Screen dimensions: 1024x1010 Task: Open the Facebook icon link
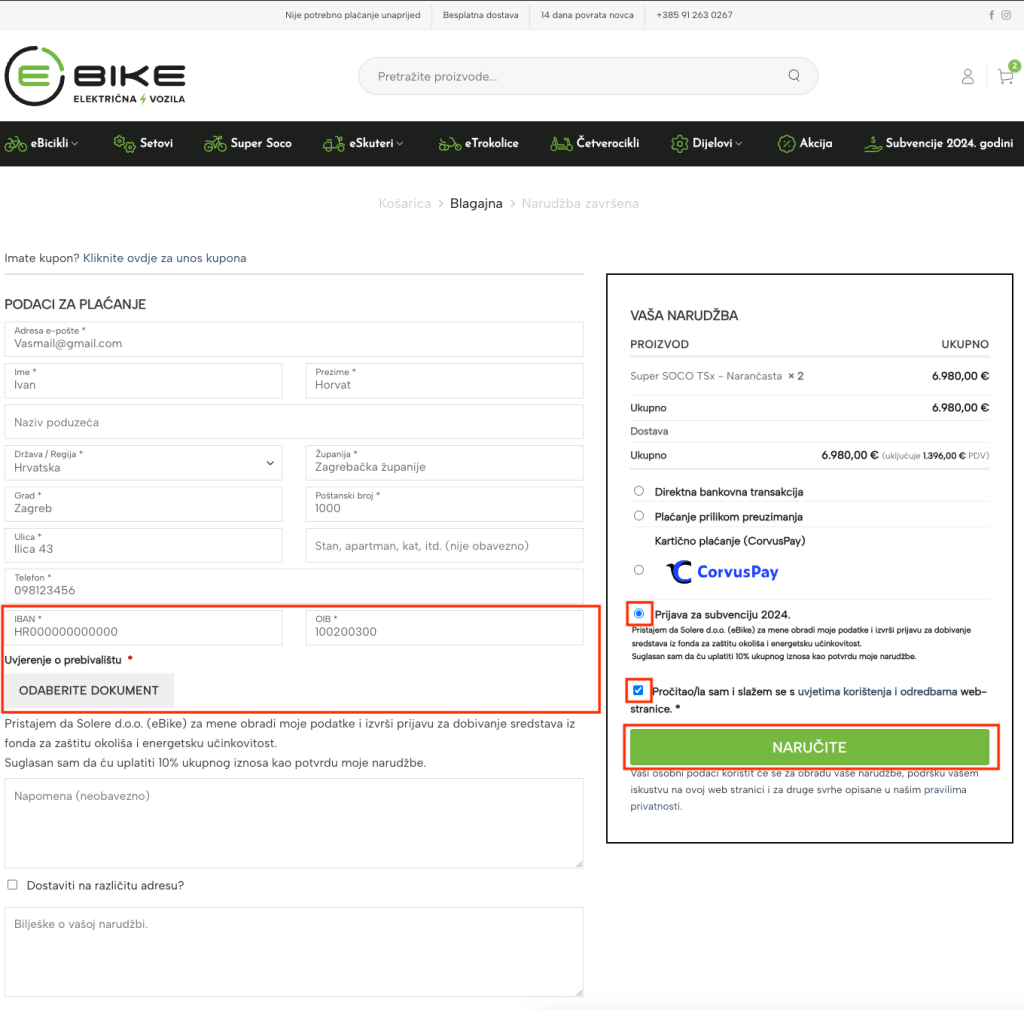pos(991,15)
